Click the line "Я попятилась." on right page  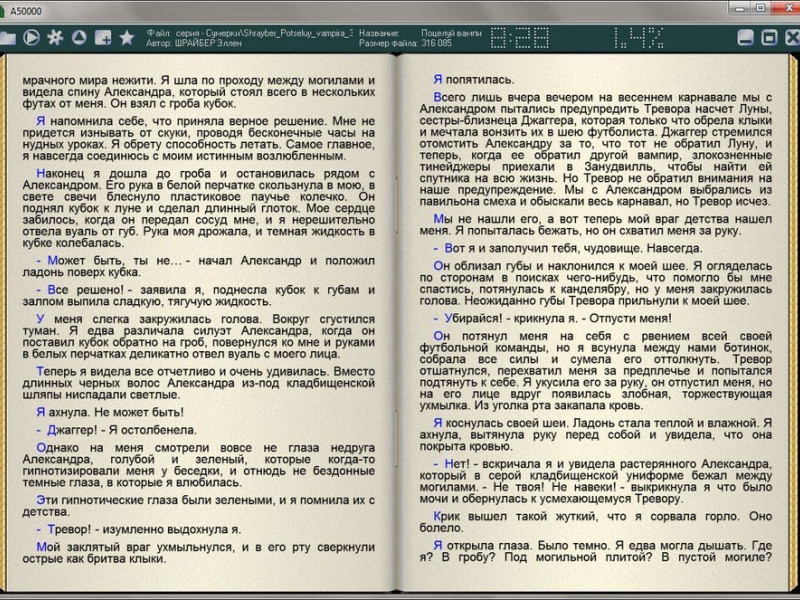coord(473,80)
